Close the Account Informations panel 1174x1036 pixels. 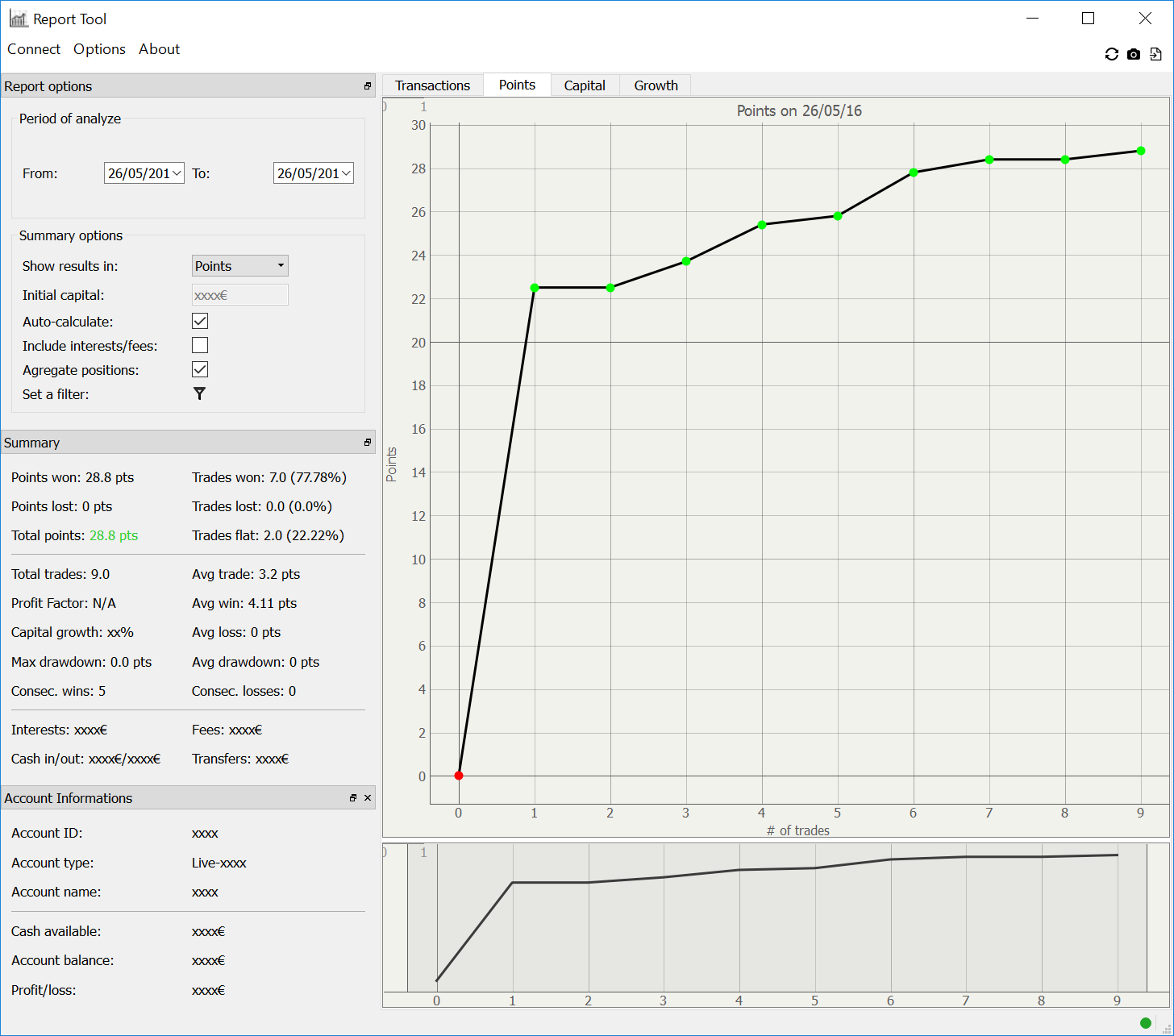tap(368, 798)
